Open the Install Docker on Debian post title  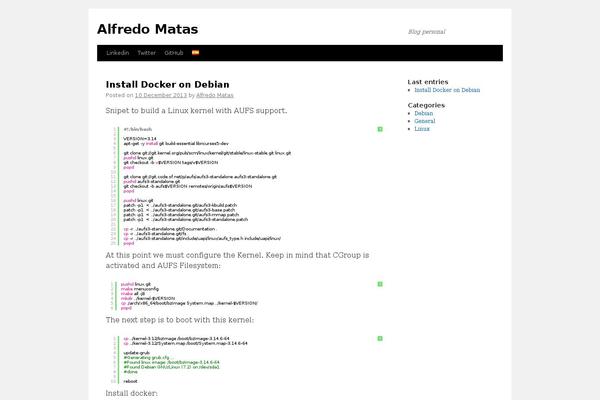click(x=167, y=85)
